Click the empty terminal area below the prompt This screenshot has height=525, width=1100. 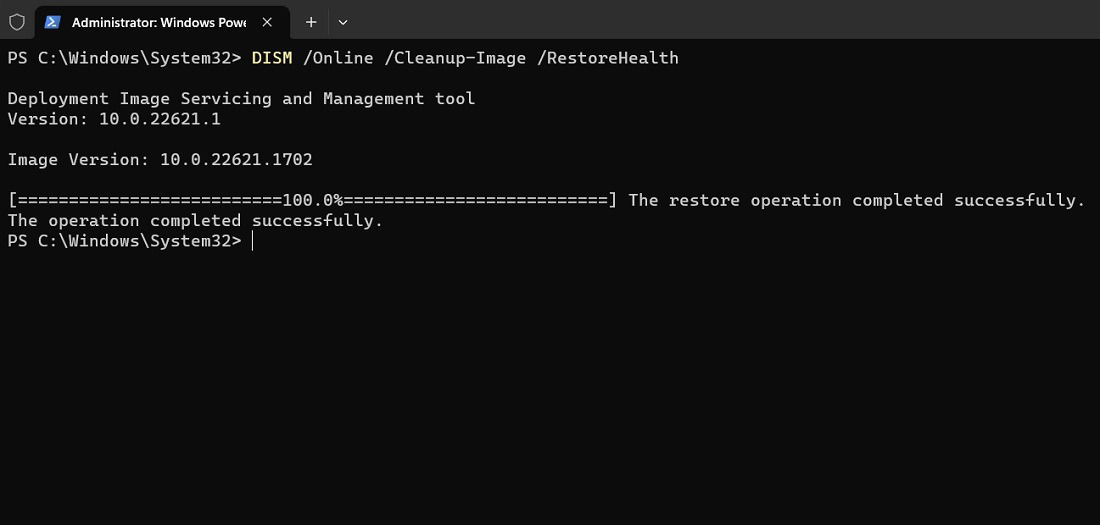point(550,386)
